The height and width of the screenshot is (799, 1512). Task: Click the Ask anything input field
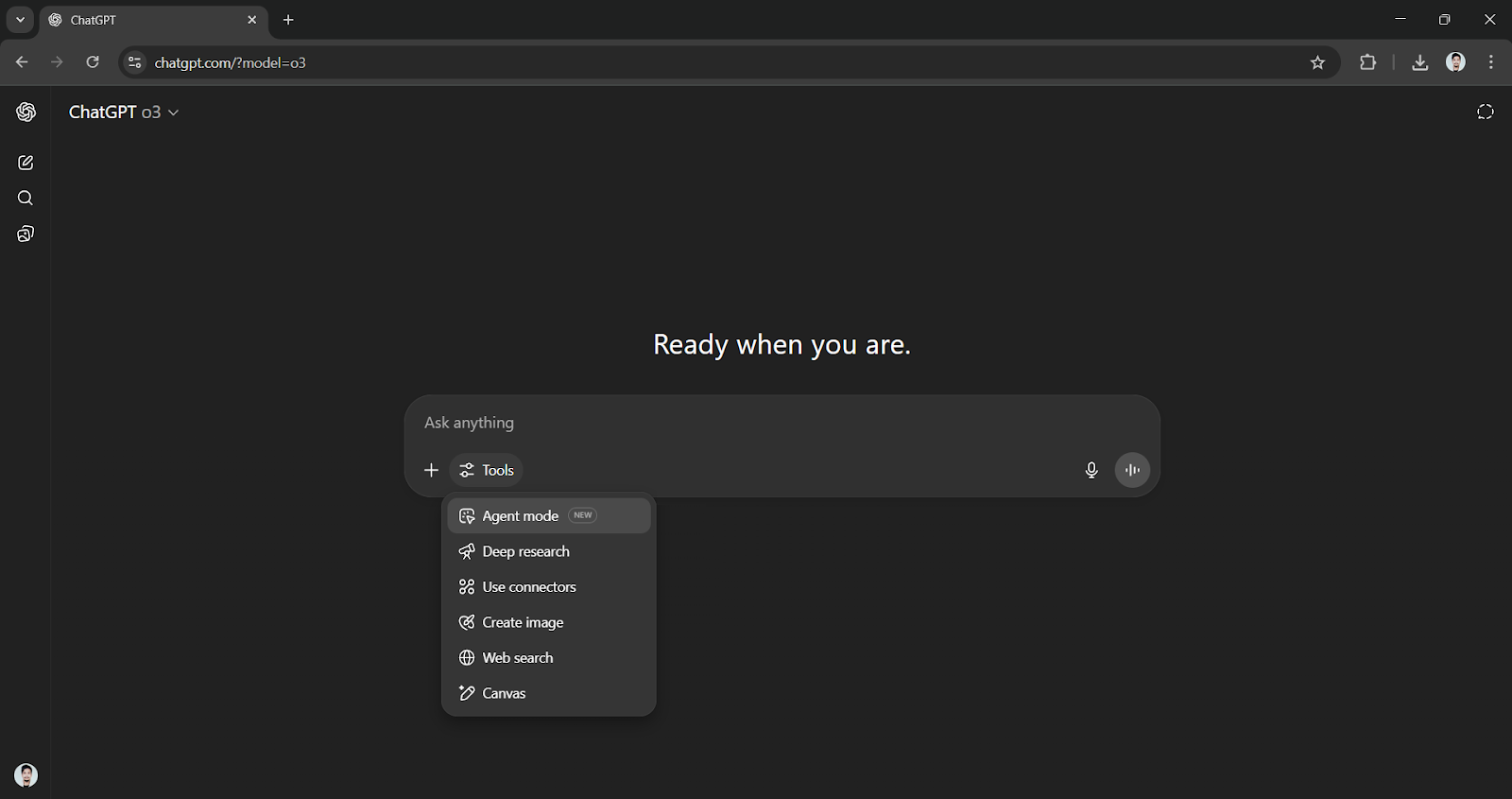point(782,423)
